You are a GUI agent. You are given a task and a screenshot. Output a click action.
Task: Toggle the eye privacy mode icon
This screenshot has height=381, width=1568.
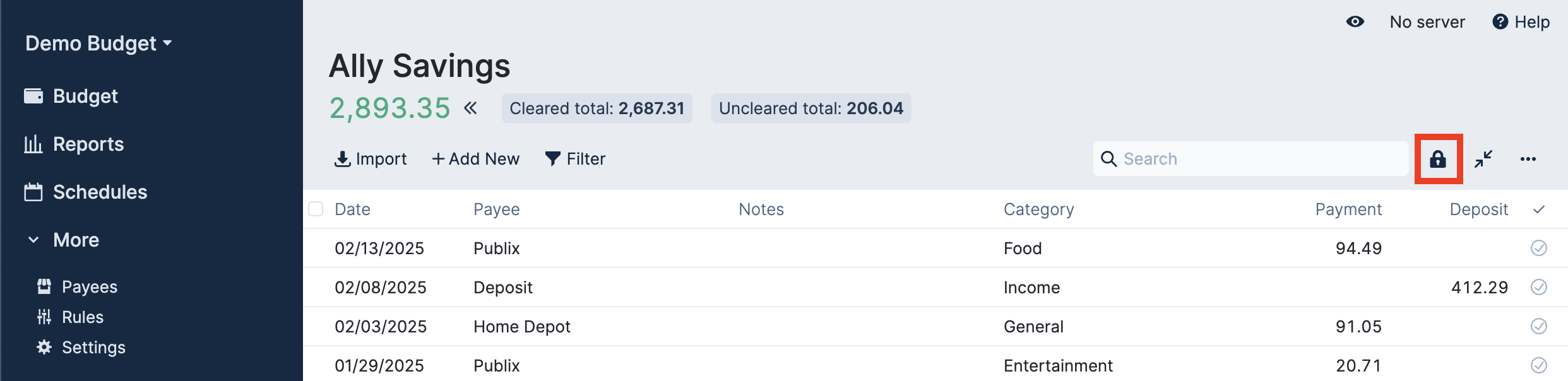[1355, 22]
